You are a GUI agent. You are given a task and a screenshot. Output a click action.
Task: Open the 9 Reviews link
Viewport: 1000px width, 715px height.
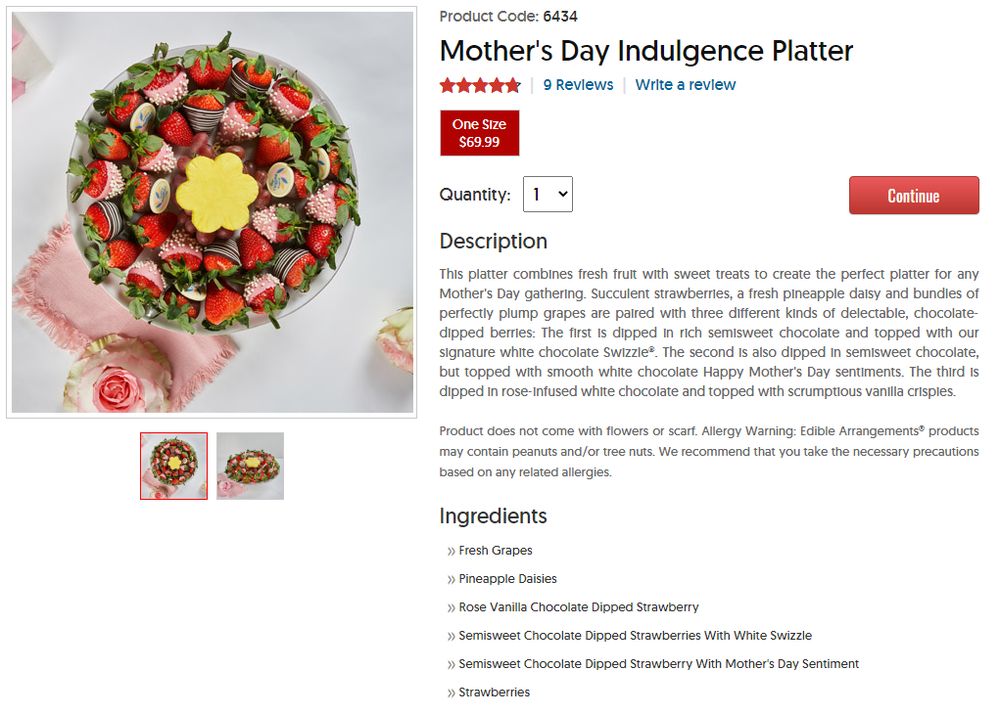click(578, 85)
